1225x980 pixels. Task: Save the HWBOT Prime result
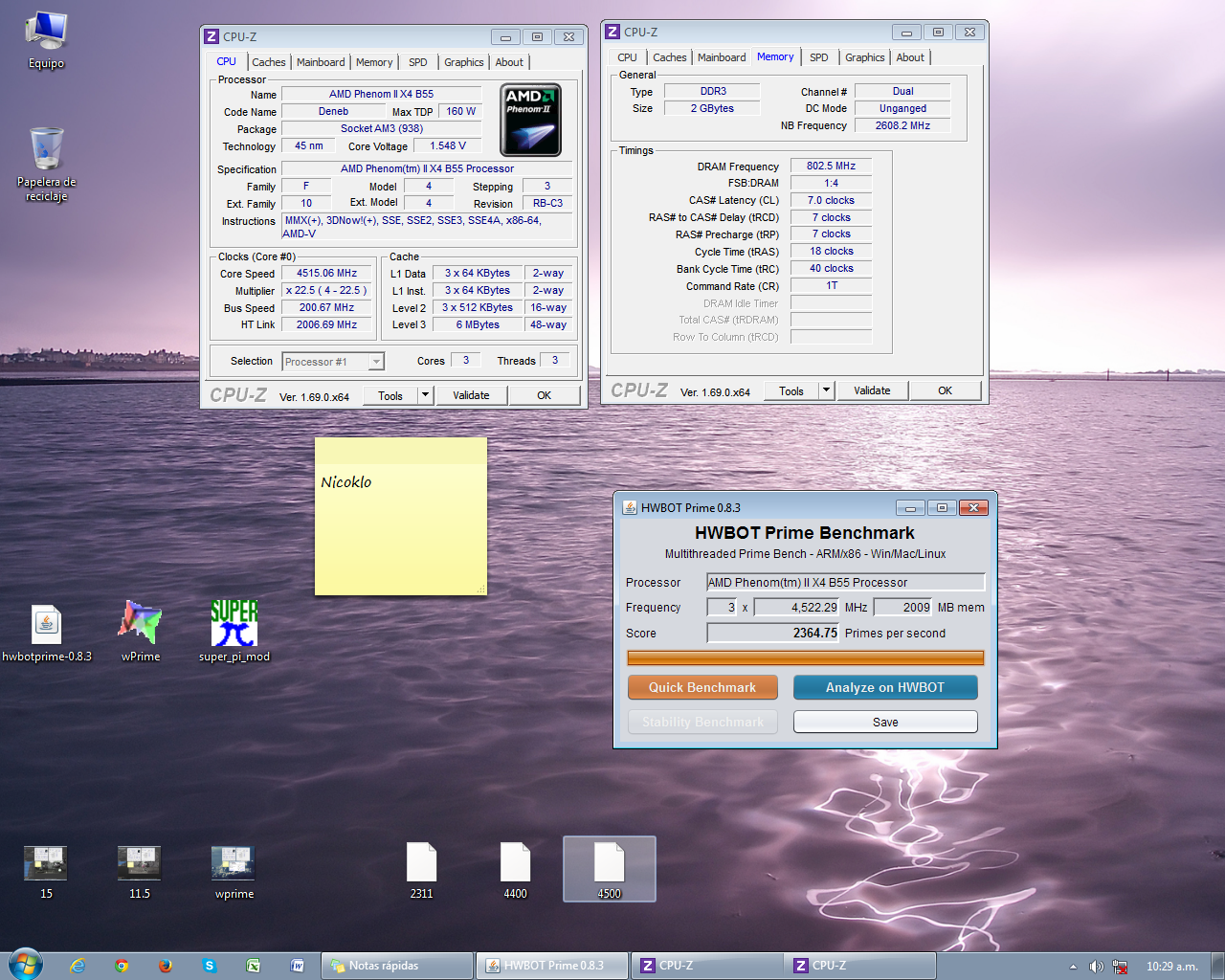[885, 722]
